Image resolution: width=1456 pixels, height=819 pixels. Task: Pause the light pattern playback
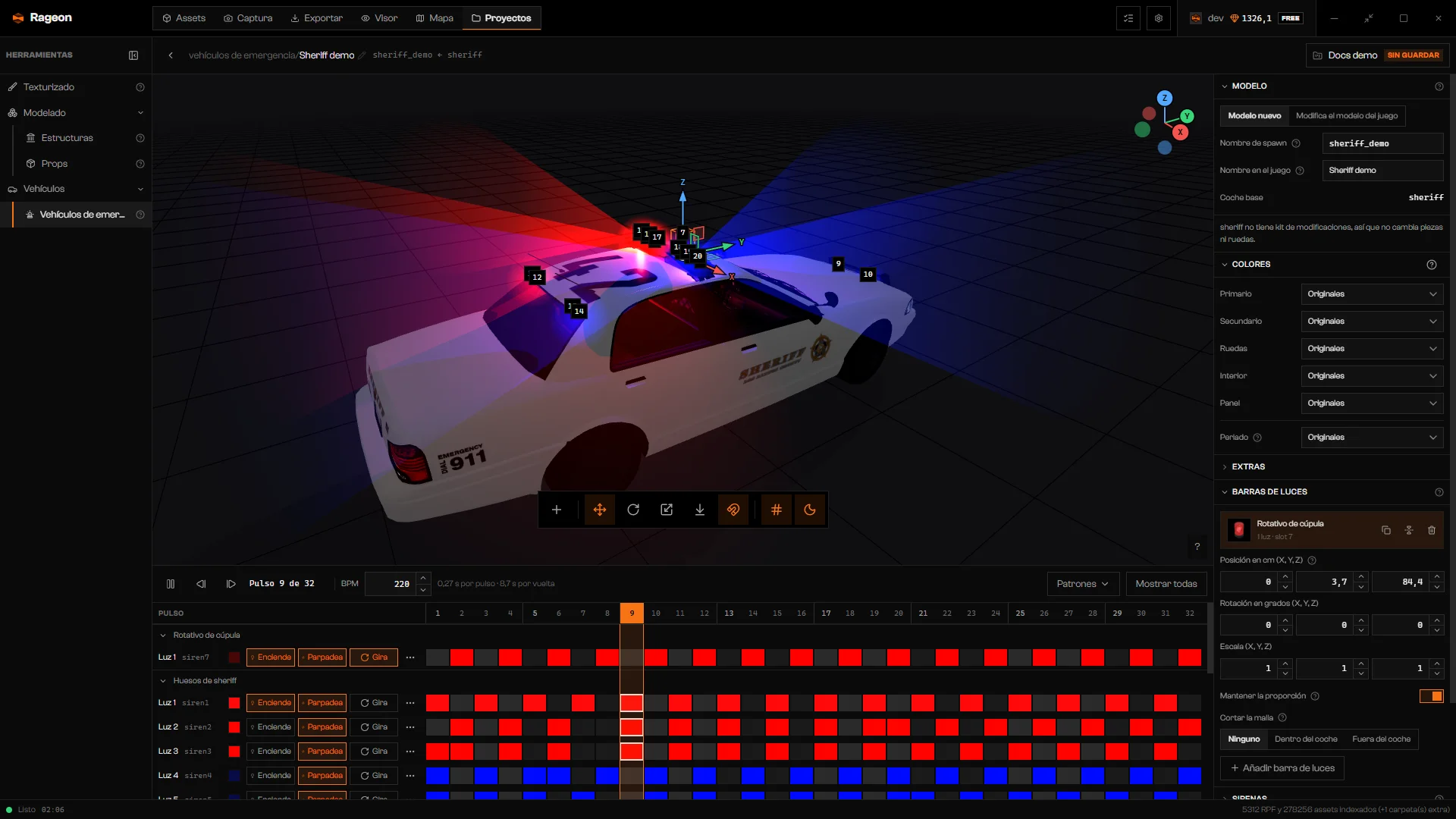(x=171, y=584)
